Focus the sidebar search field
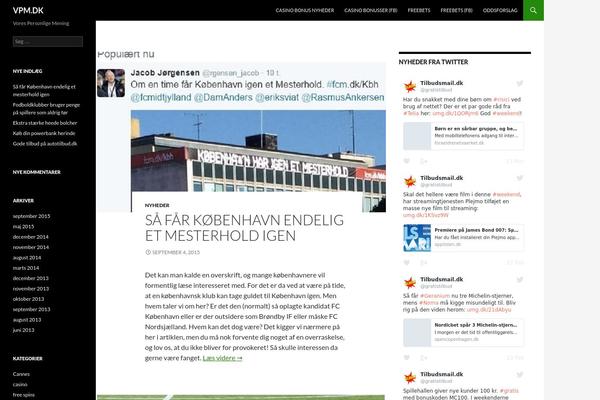Viewport: 600px width, 400px height. (x=47, y=41)
